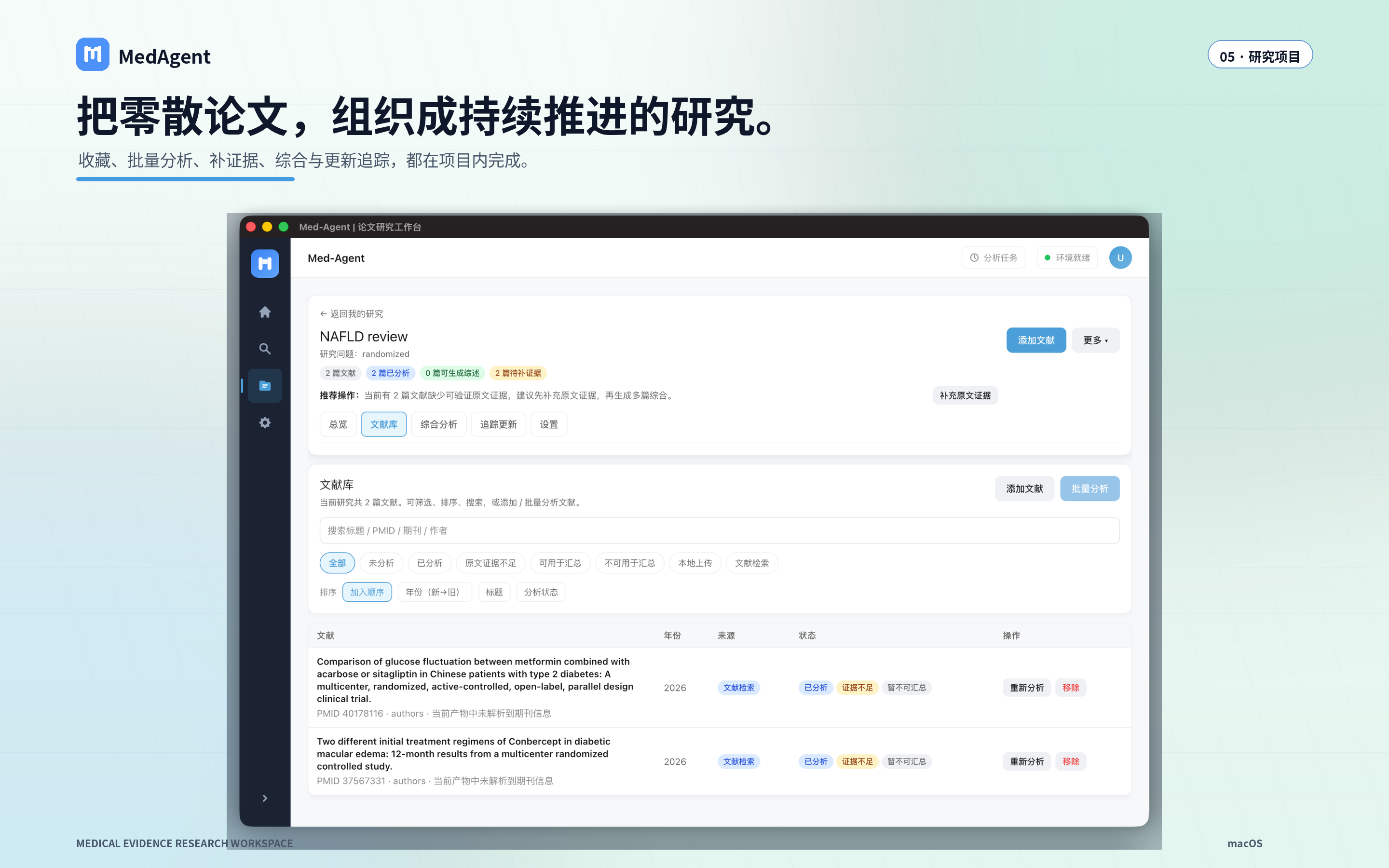Image resolution: width=1389 pixels, height=868 pixels.
Task: Click 暂不可汇总 tag of the Conbercept paper
Action: coord(906,761)
